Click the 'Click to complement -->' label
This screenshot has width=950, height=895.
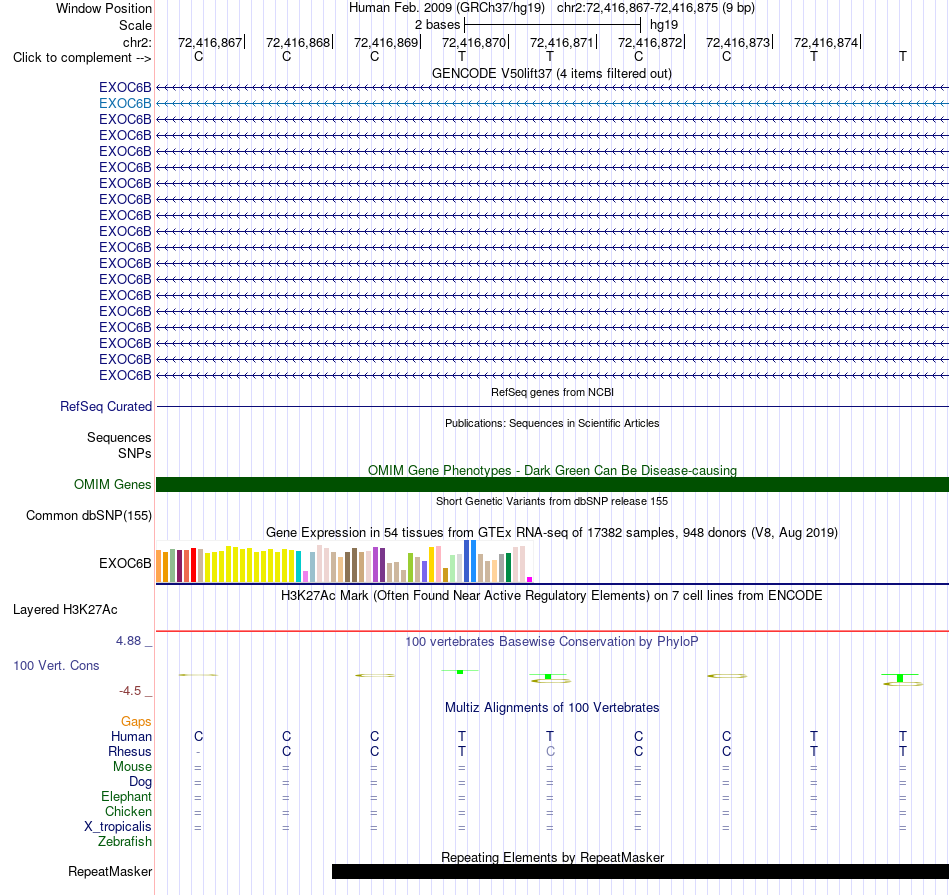82,58
